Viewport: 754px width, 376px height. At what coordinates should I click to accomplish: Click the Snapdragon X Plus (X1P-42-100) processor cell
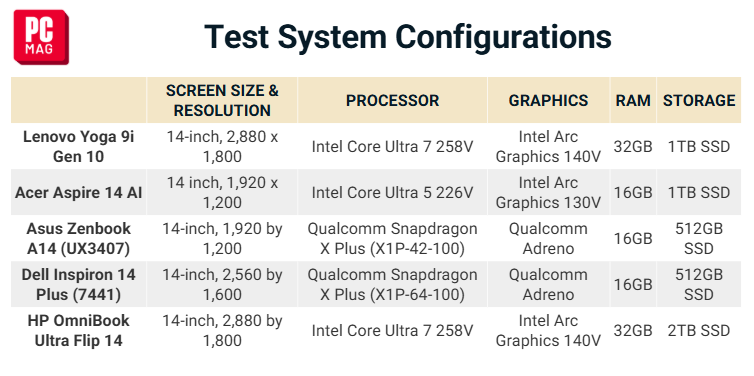392,238
